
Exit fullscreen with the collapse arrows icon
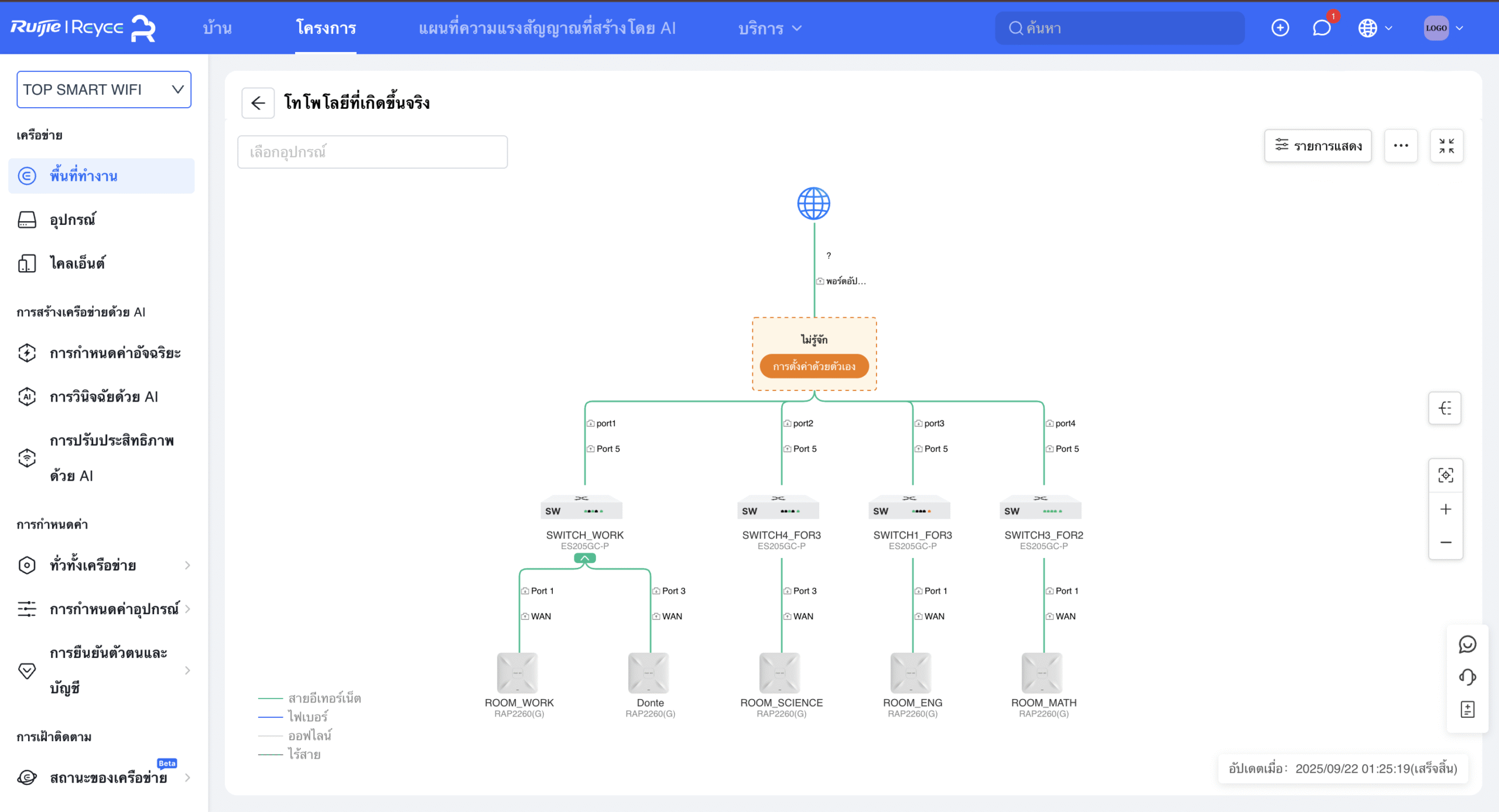1446,146
